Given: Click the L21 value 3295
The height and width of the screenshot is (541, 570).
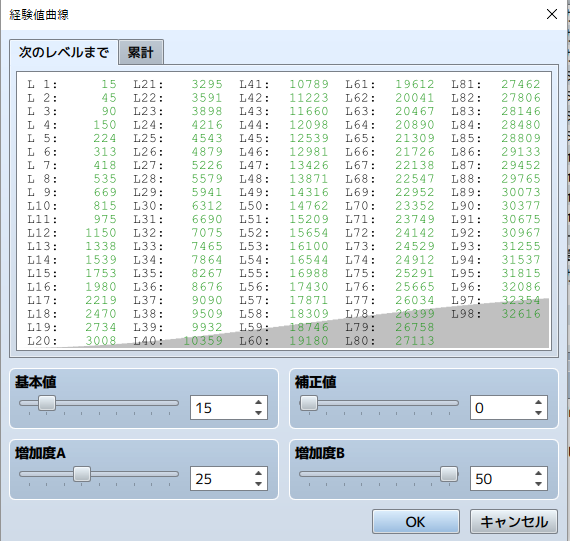Looking at the screenshot, I should [x=207, y=84].
